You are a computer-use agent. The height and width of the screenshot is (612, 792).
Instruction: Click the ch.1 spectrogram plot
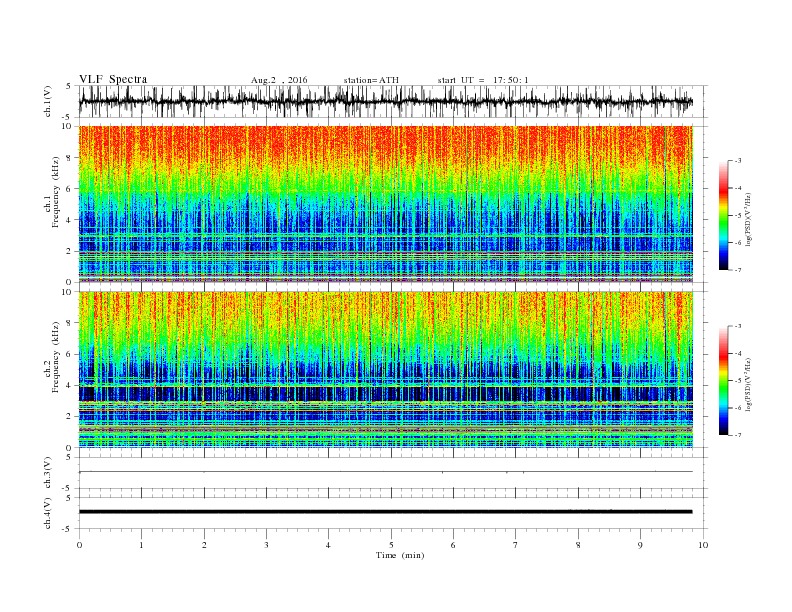pos(385,204)
